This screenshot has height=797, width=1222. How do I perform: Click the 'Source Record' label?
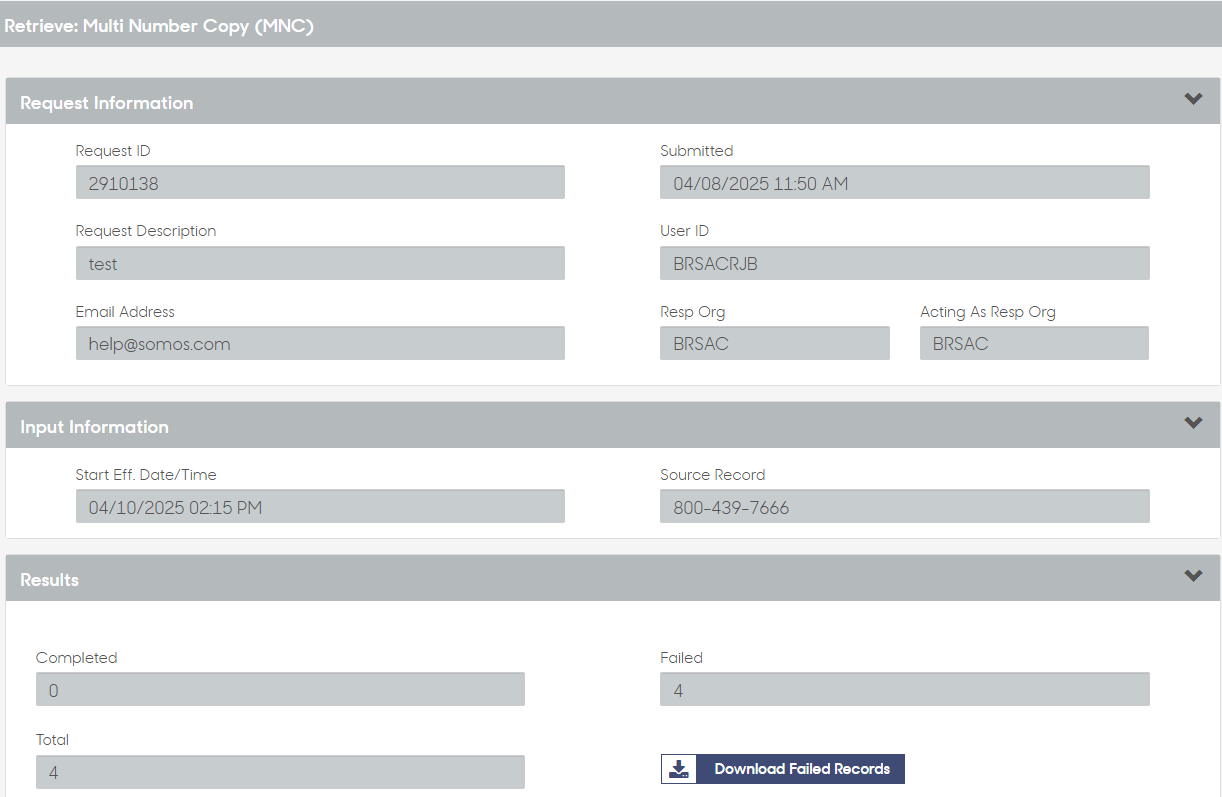[713, 475]
